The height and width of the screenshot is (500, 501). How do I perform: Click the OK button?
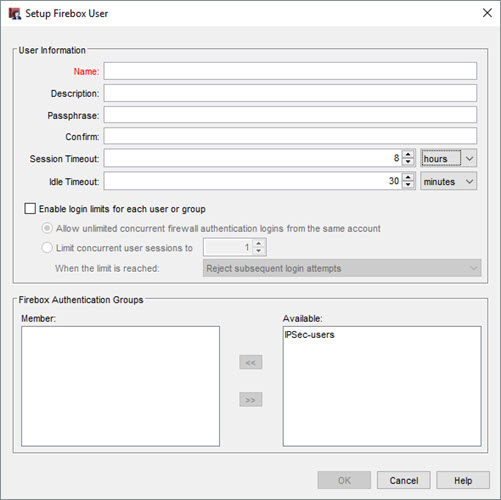coord(344,480)
